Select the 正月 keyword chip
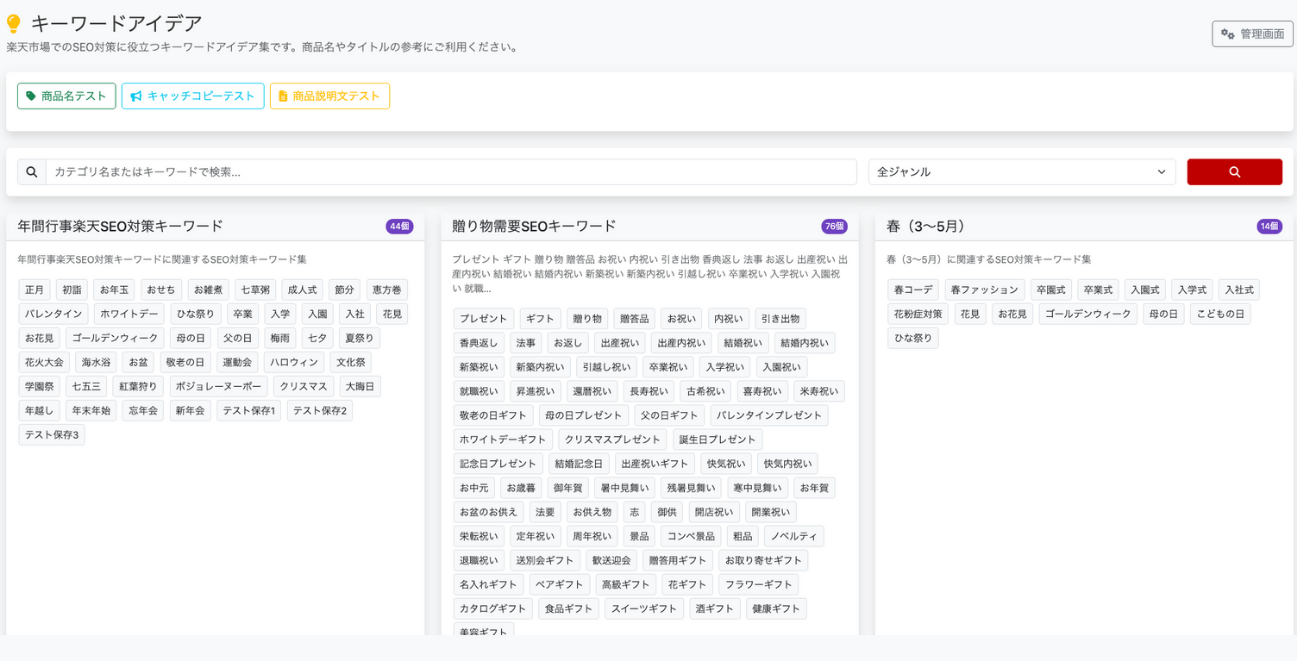The image size is (1297, 661). pyautogui.click(x=34, y=289)
